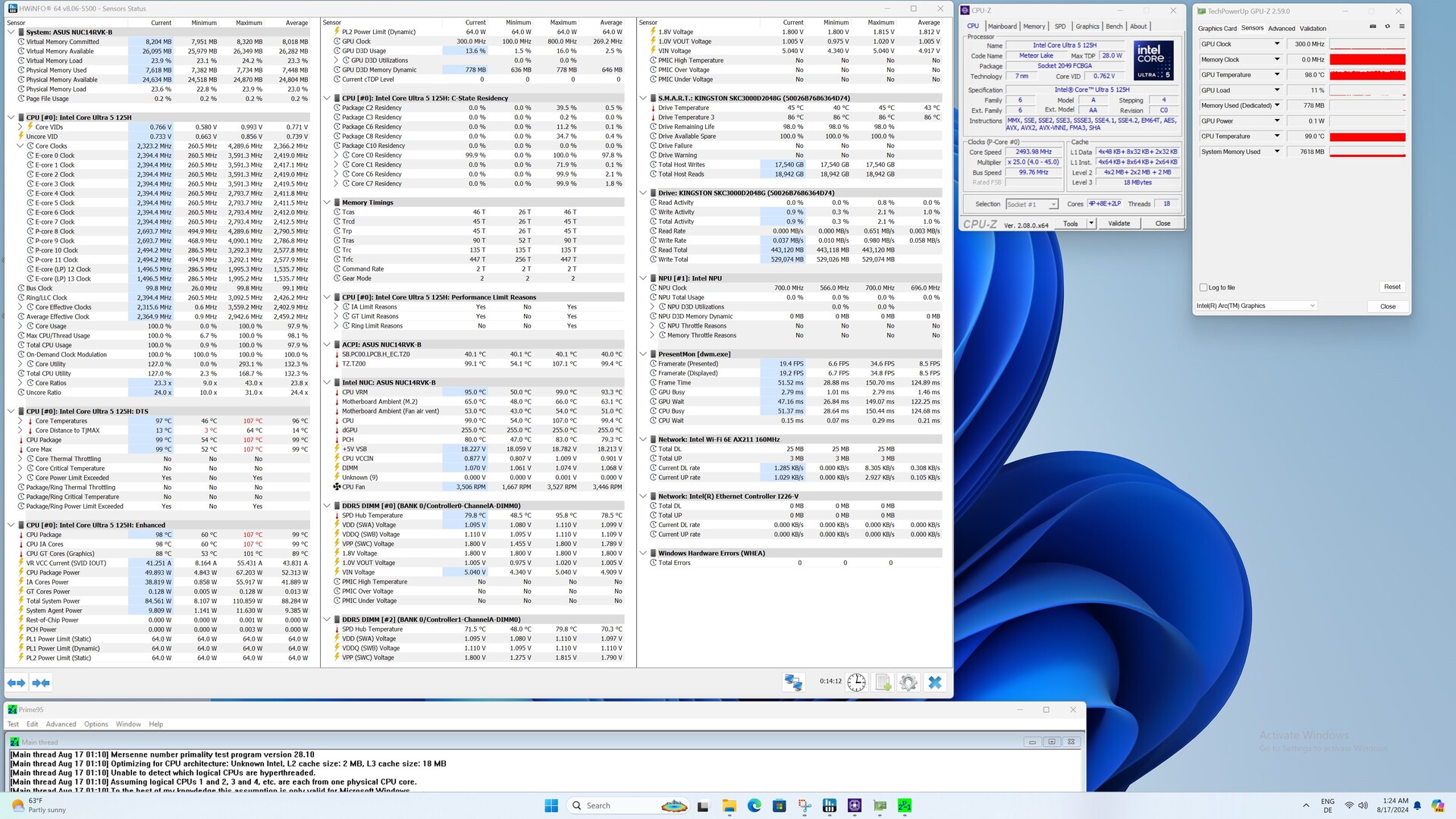Open Bench tab in CPU-Z

pyautogui.click(x=1114, y=26)
